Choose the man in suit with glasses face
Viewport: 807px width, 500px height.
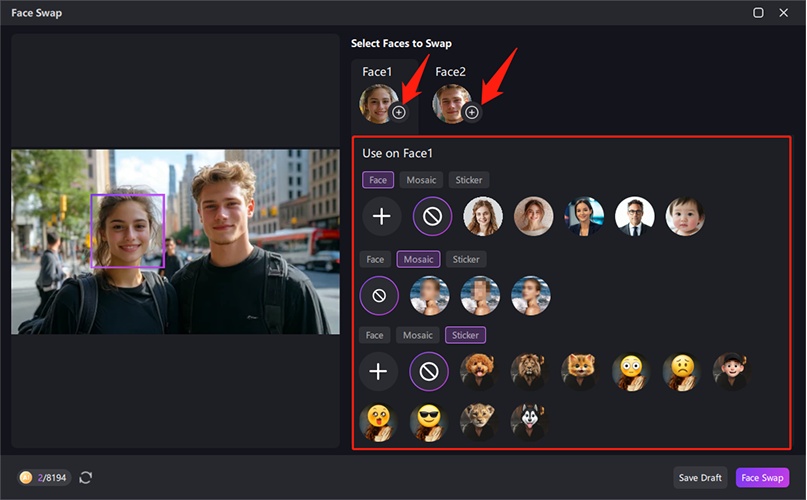click(635, 216)
